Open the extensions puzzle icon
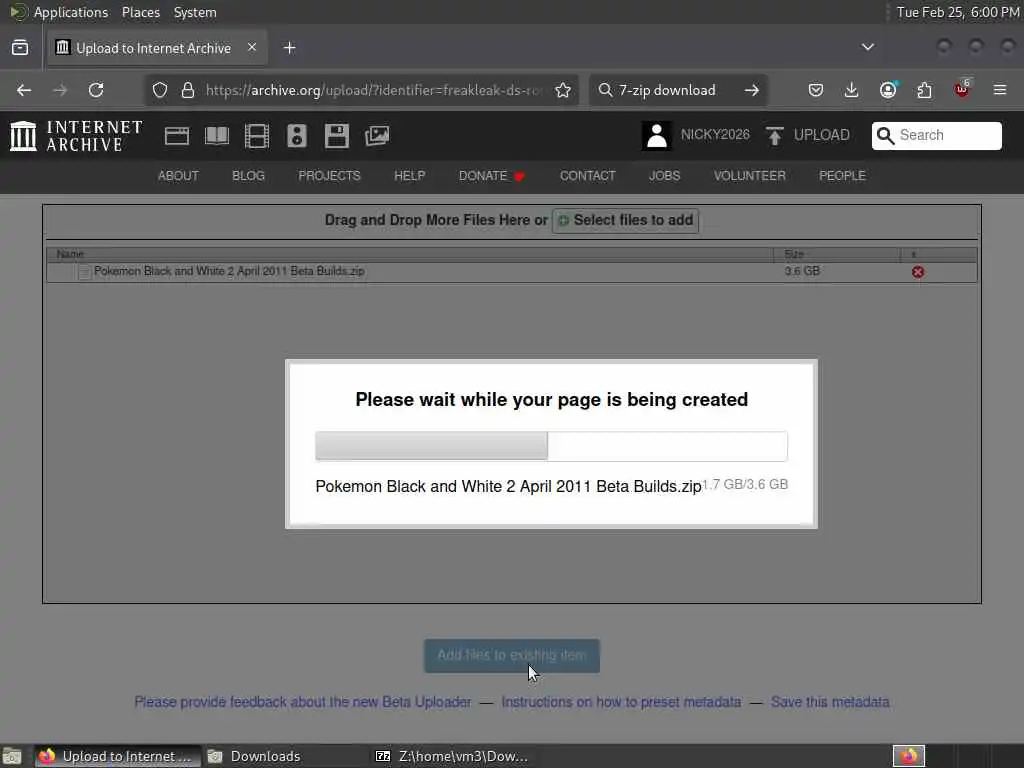 924,90
